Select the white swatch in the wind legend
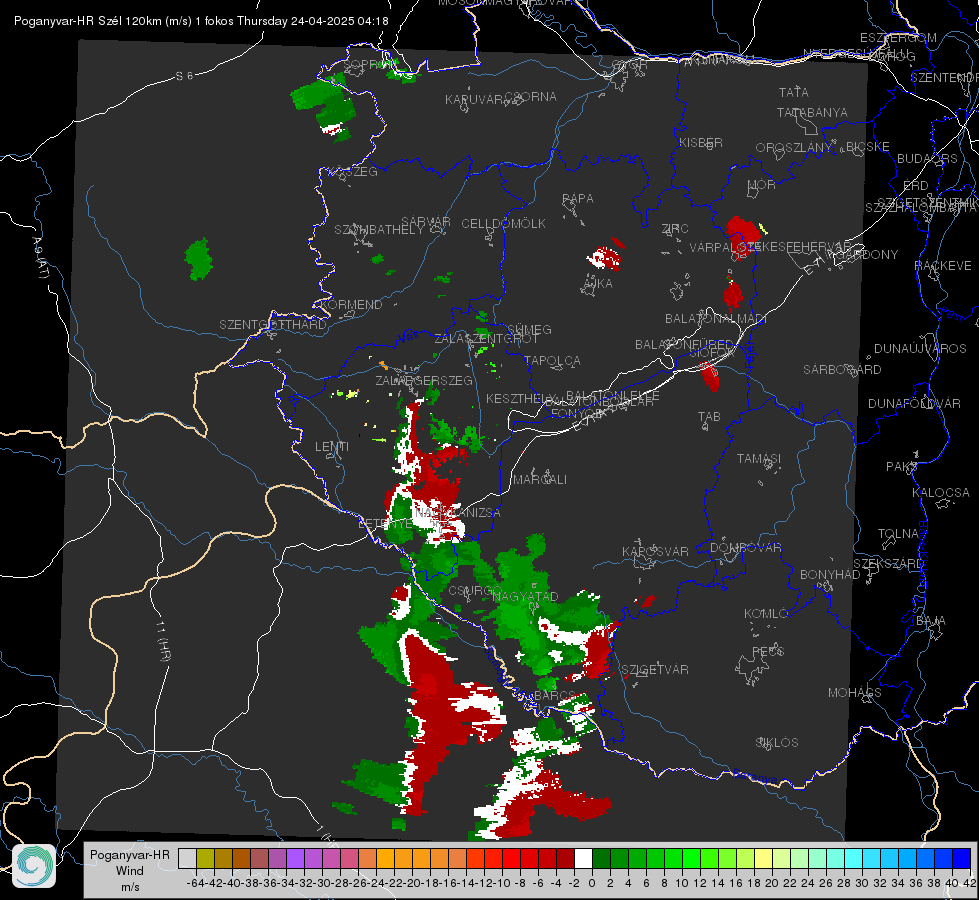Viewport: 979px width, 900px height. click(583, 858)
